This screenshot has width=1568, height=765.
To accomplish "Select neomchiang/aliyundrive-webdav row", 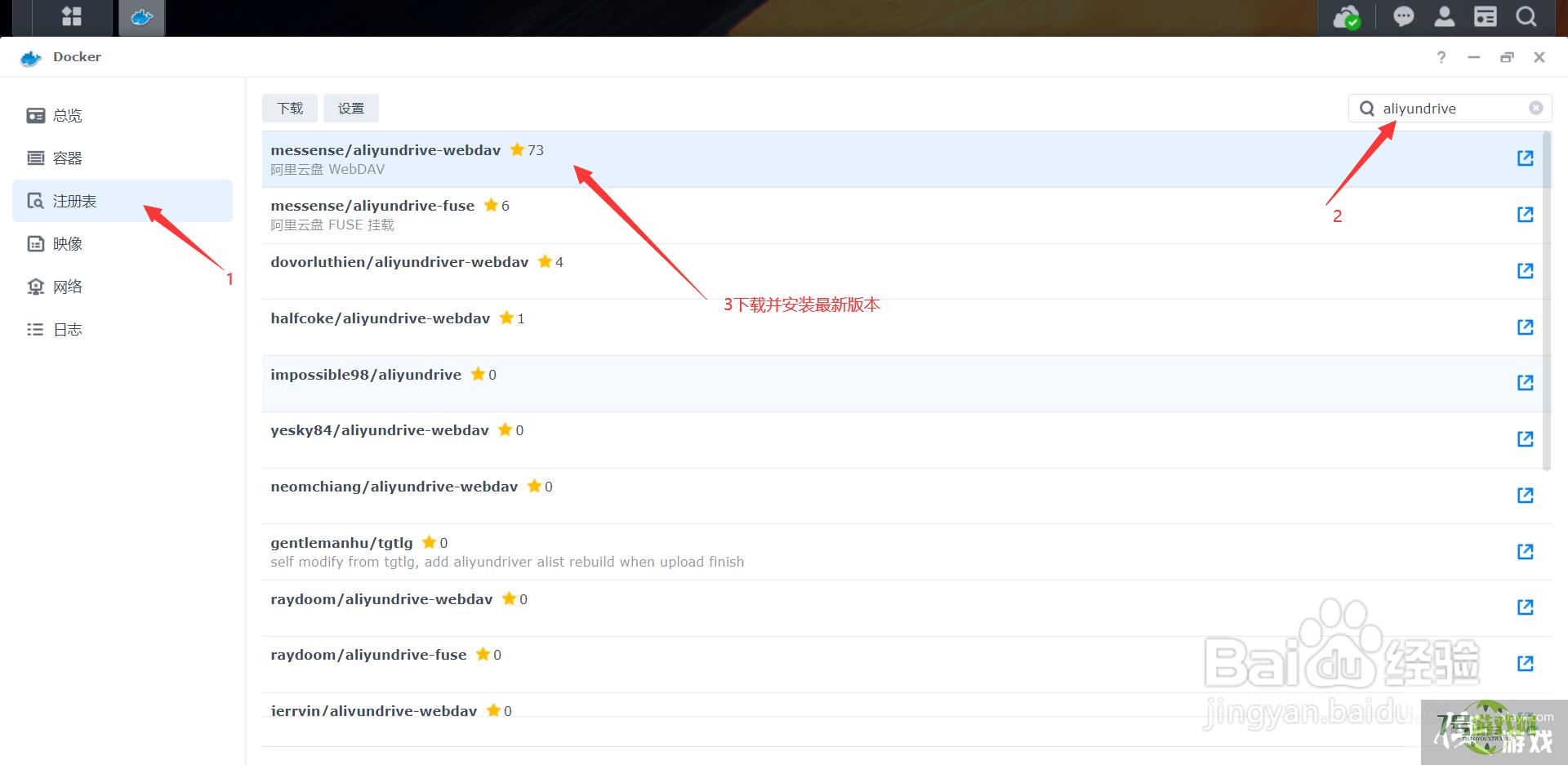I will 902,496.
